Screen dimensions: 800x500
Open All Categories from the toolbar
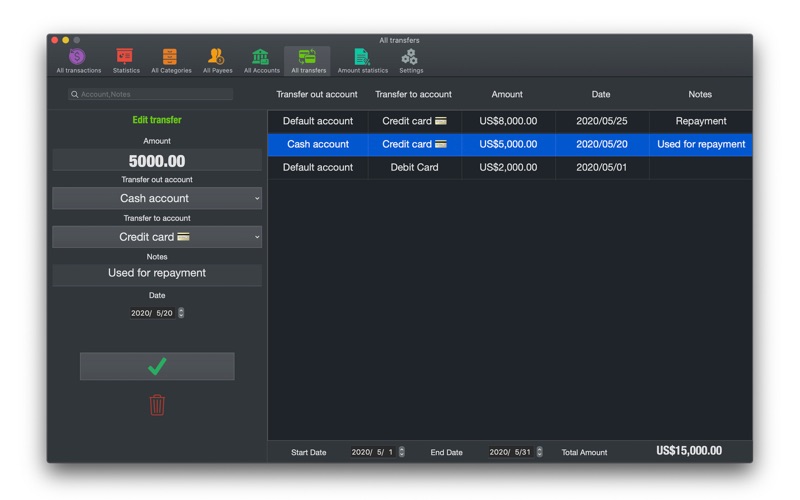click(171, 61)
